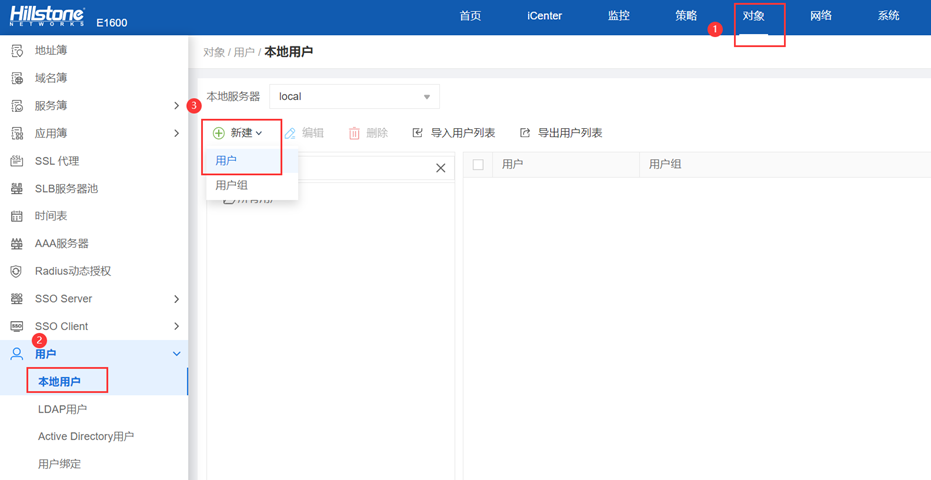Viewport: 931px width, 480px height.
Task: Click the 地址簿 sidebar icon
Action: tap(17, 50)
